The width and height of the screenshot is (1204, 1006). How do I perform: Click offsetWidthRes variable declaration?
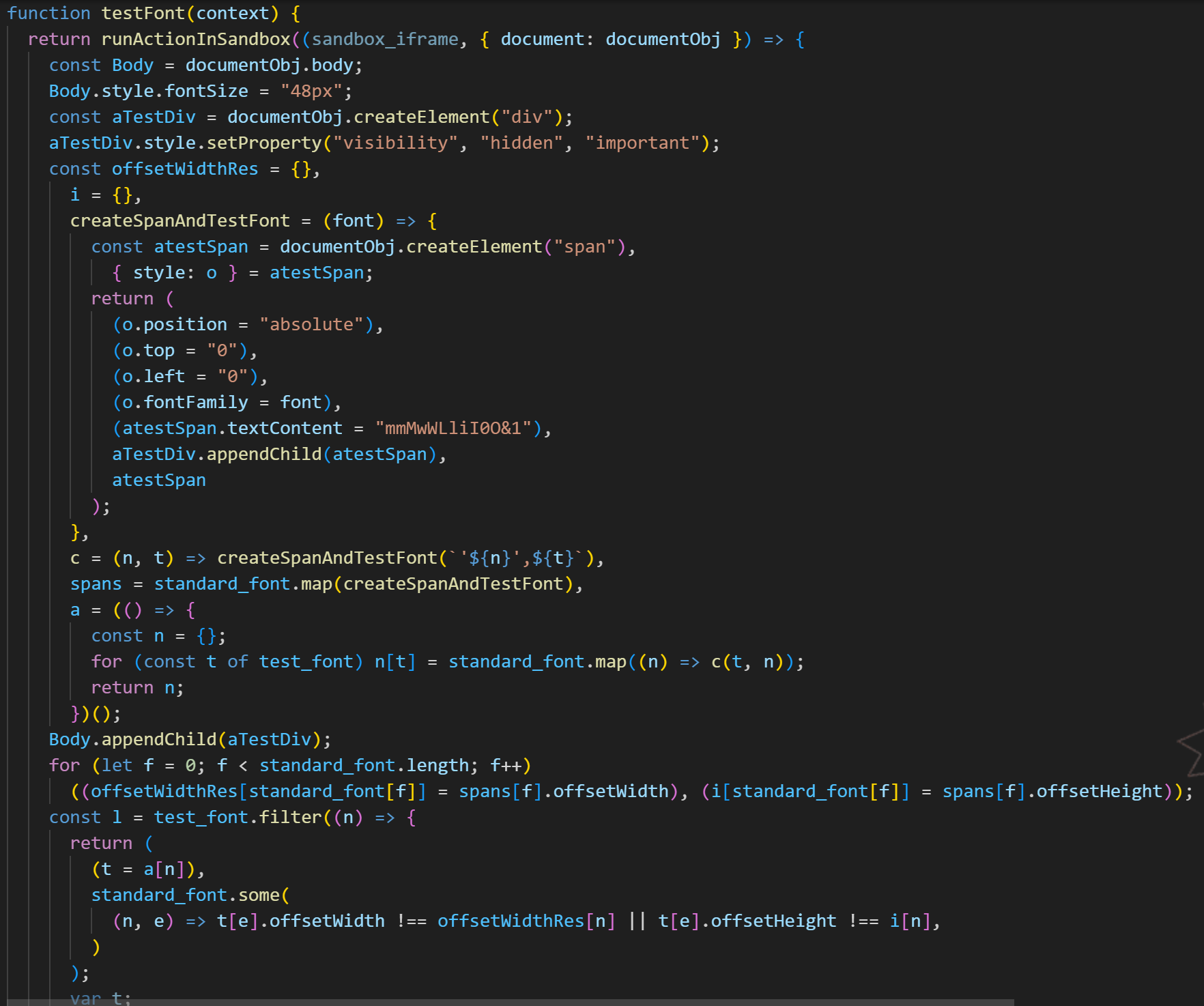(185, 169)
